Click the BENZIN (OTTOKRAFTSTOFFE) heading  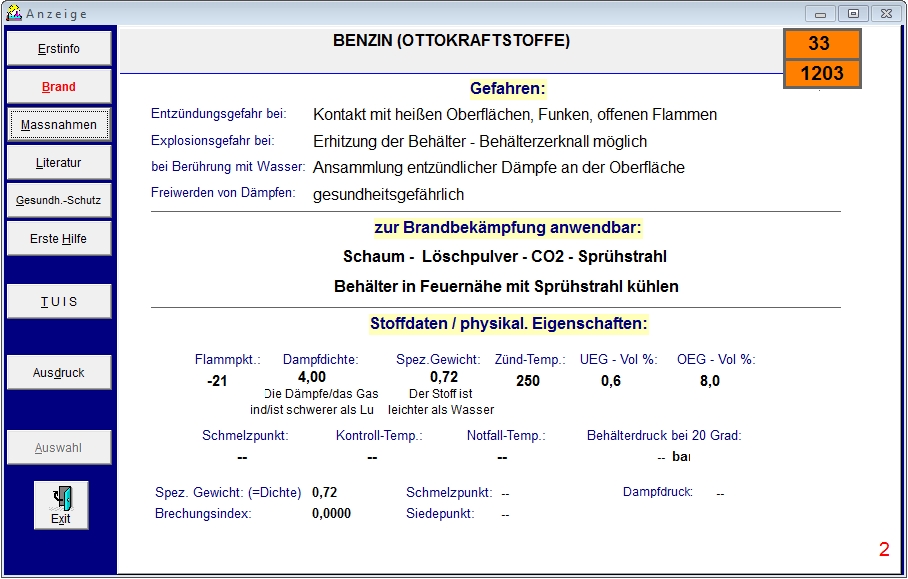451,41
